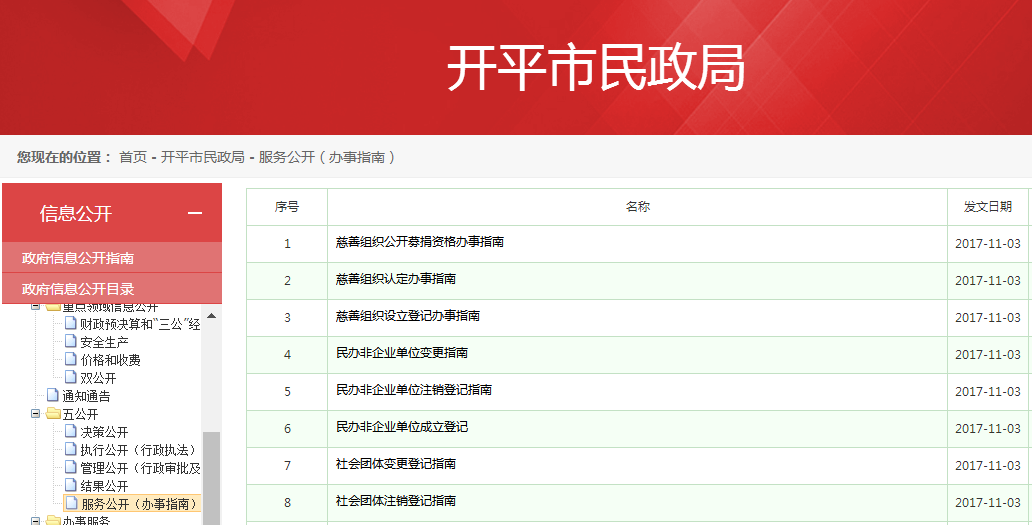Click the 价格和收费 document icon
The height and width of the screenshot is (525, 1032).
point(71,360)
